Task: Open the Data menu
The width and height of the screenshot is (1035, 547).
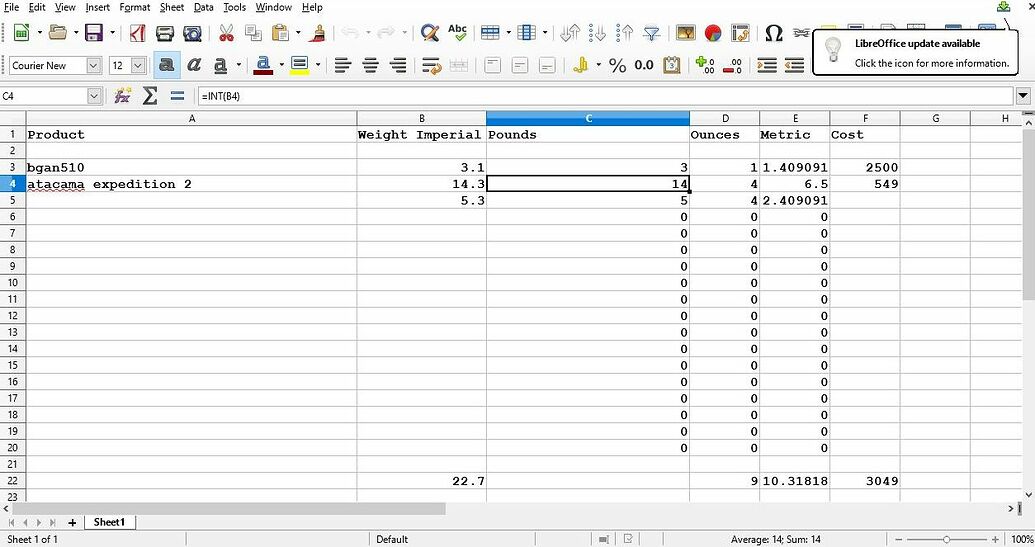Action: 203,7
